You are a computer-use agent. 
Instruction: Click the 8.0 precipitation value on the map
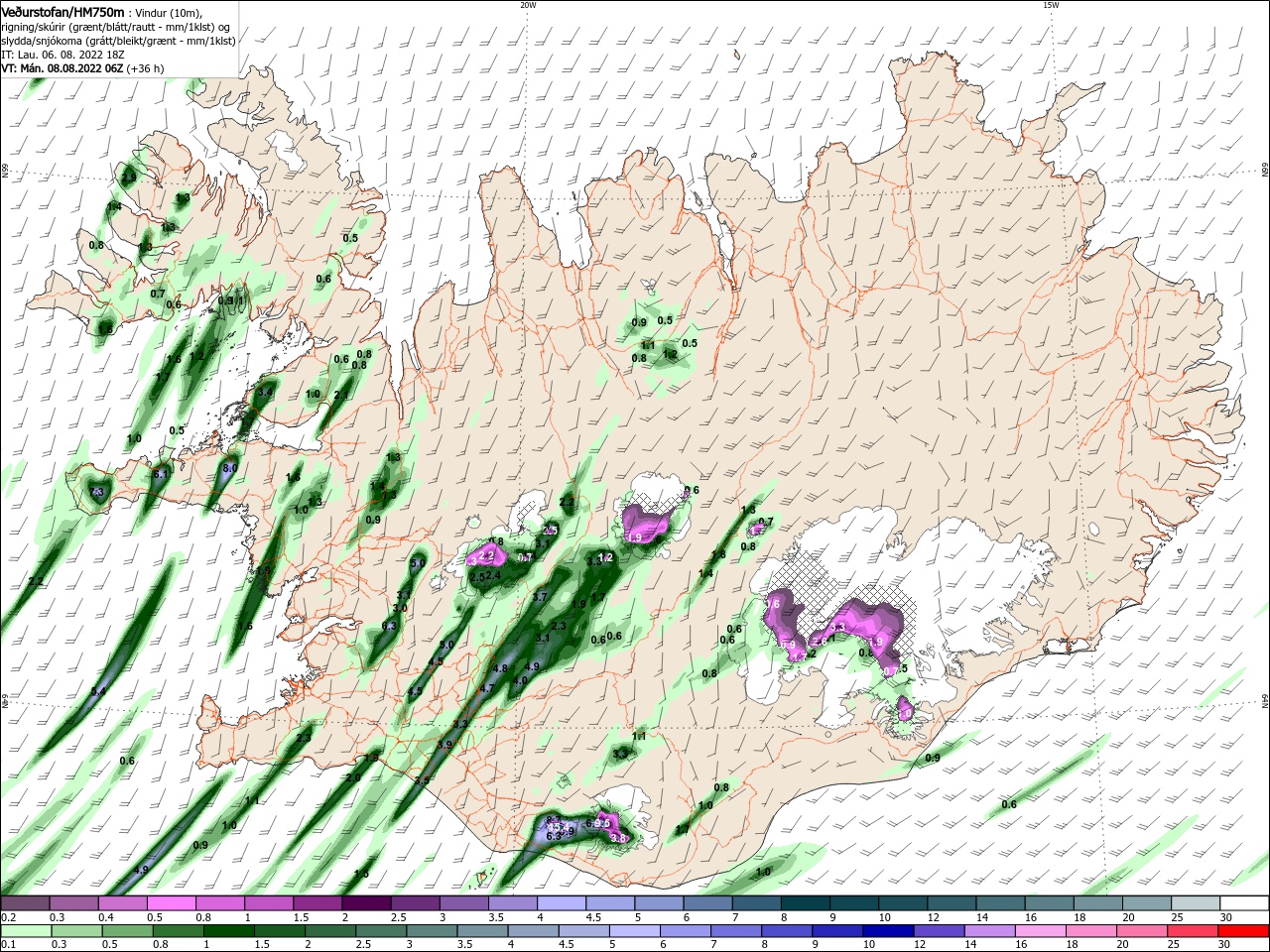pyautogui.click(x=230, y=467)
